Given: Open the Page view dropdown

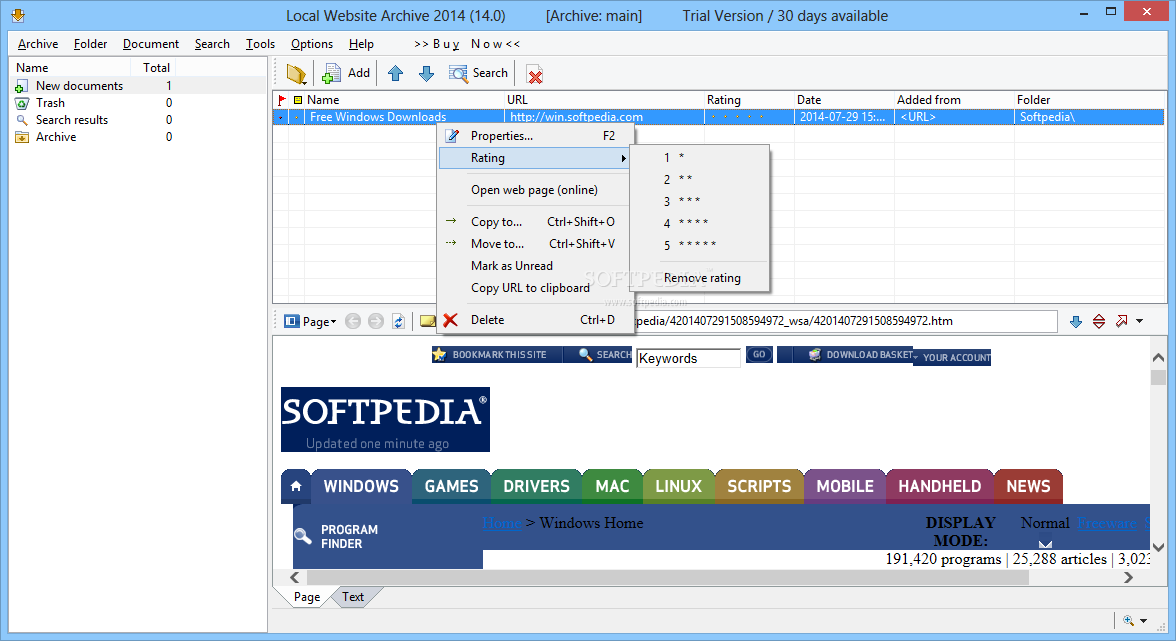Looking at the screenshot, I should point(310,322).
